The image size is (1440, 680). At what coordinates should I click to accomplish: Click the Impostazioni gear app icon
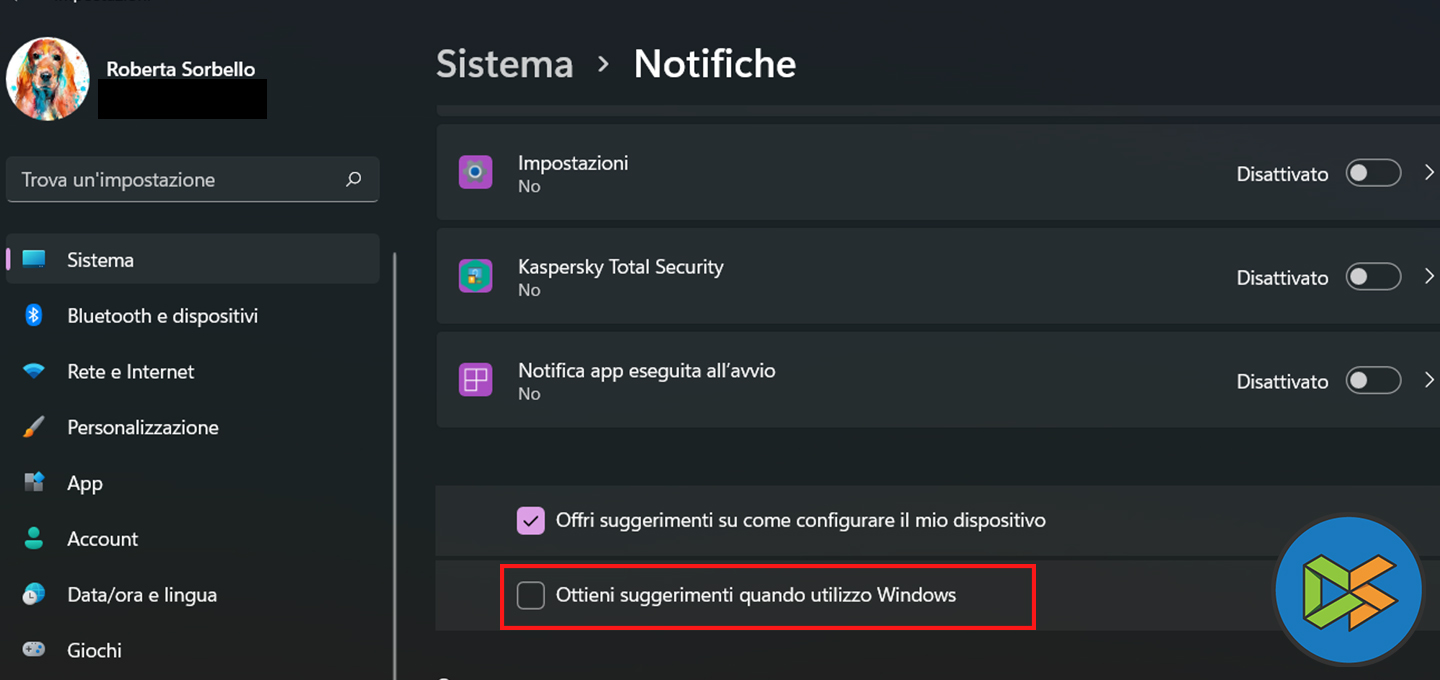pyautogui.click(x=475, y=173)
